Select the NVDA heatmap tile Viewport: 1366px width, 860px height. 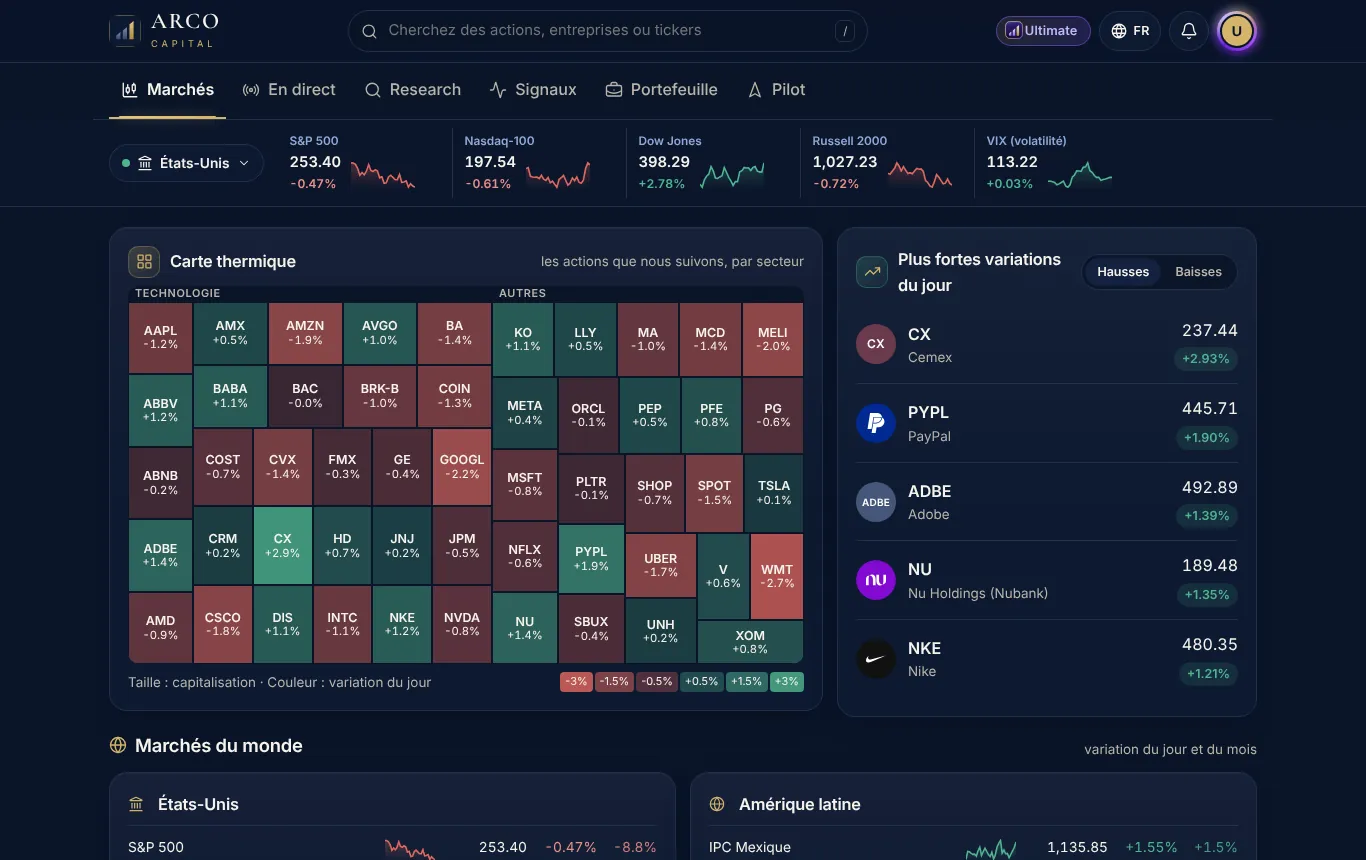point(462,624)
